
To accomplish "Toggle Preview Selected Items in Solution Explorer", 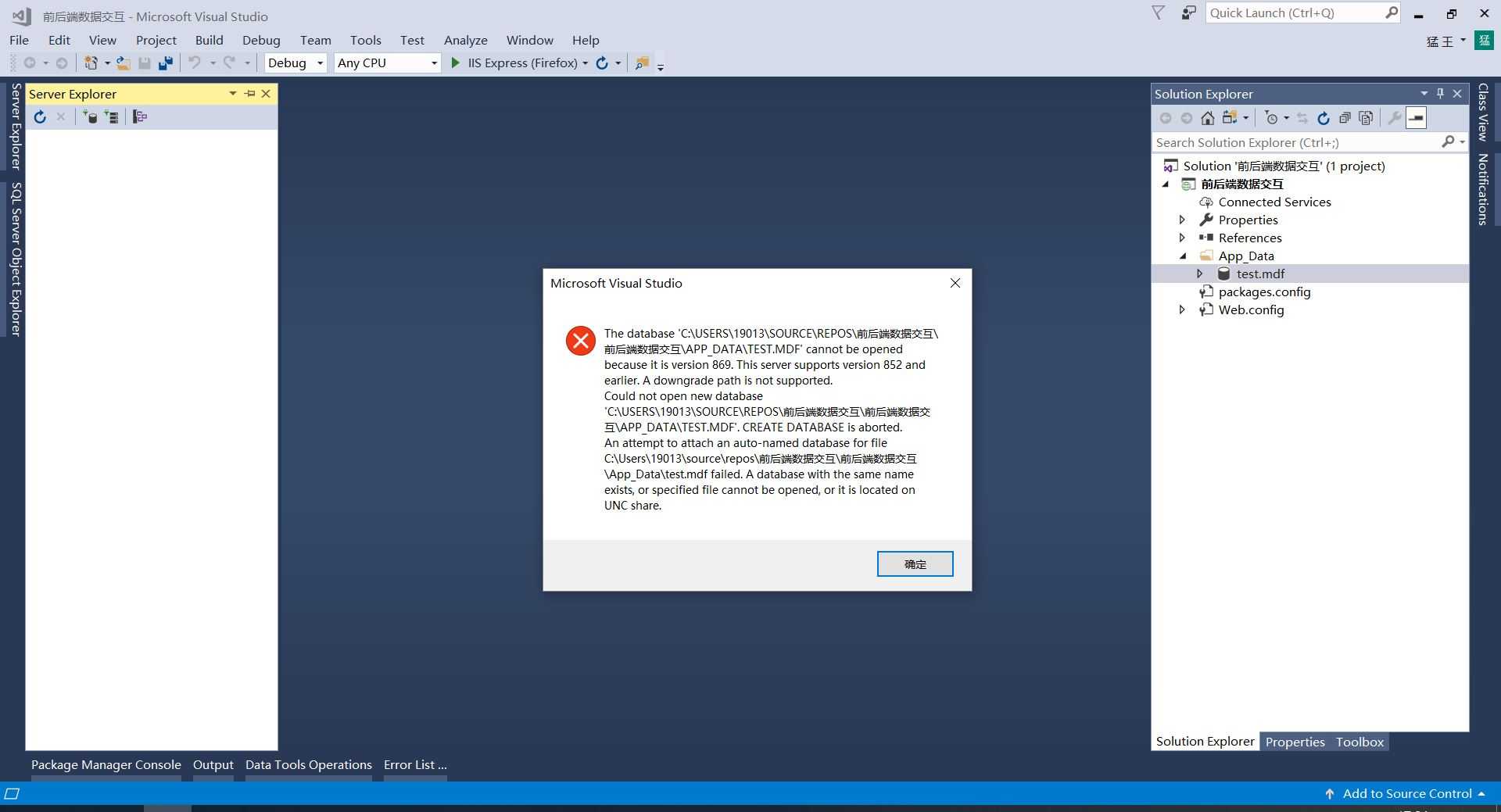I will point(1416,118).
